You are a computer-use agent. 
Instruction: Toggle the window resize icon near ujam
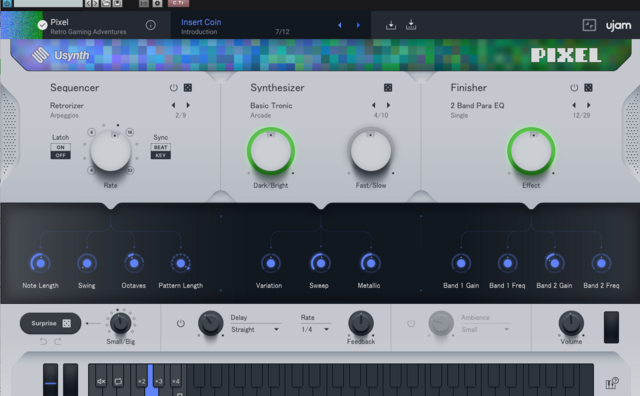click(589, 25)
